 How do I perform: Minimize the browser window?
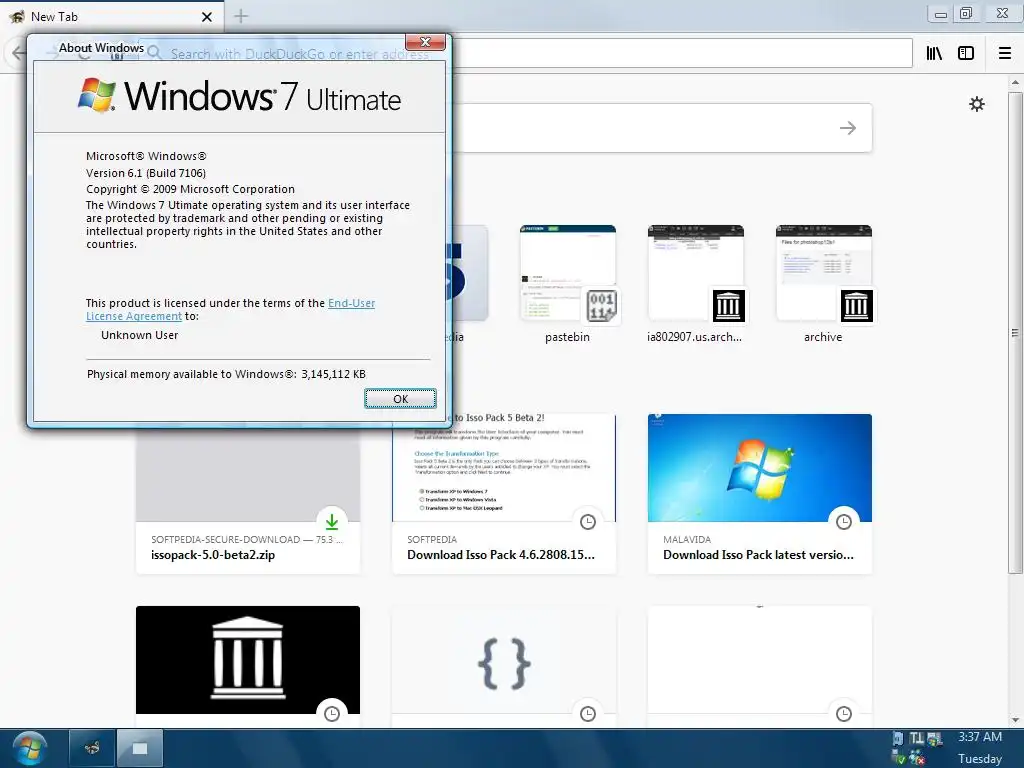tap(940, 14)
